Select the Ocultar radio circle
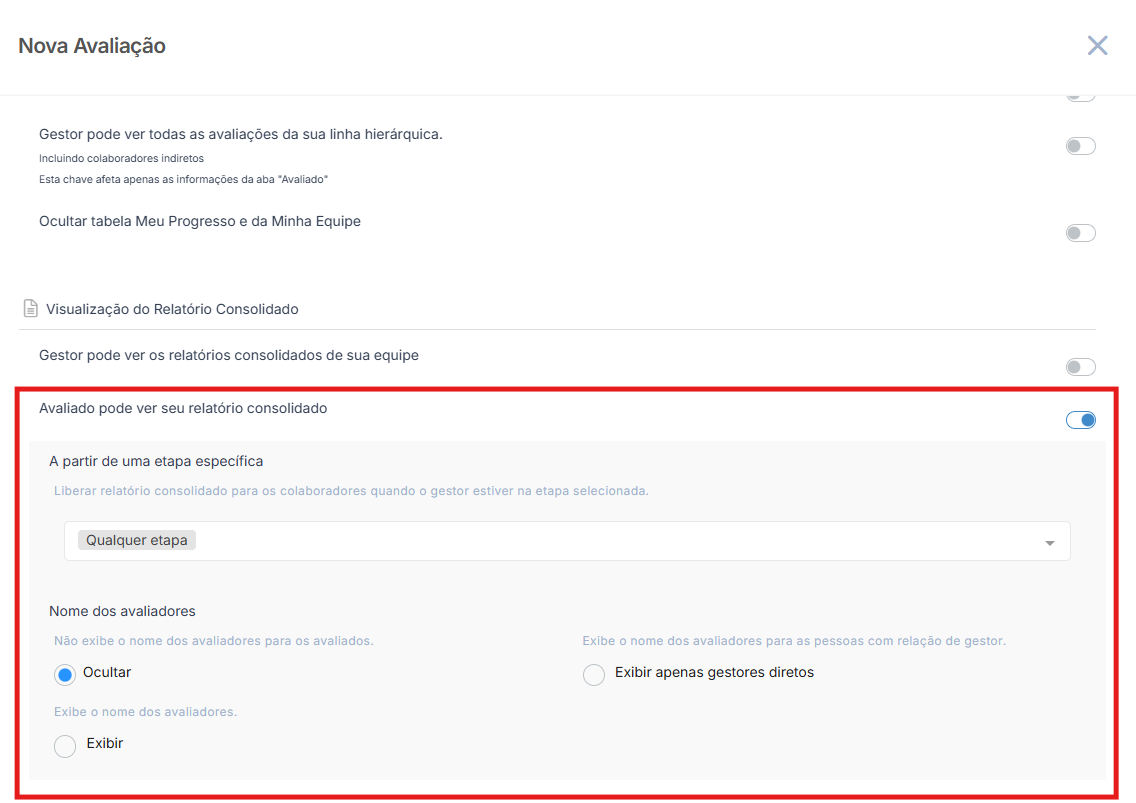This screenshot has width=1136, height=803. [x=65, y=675]
